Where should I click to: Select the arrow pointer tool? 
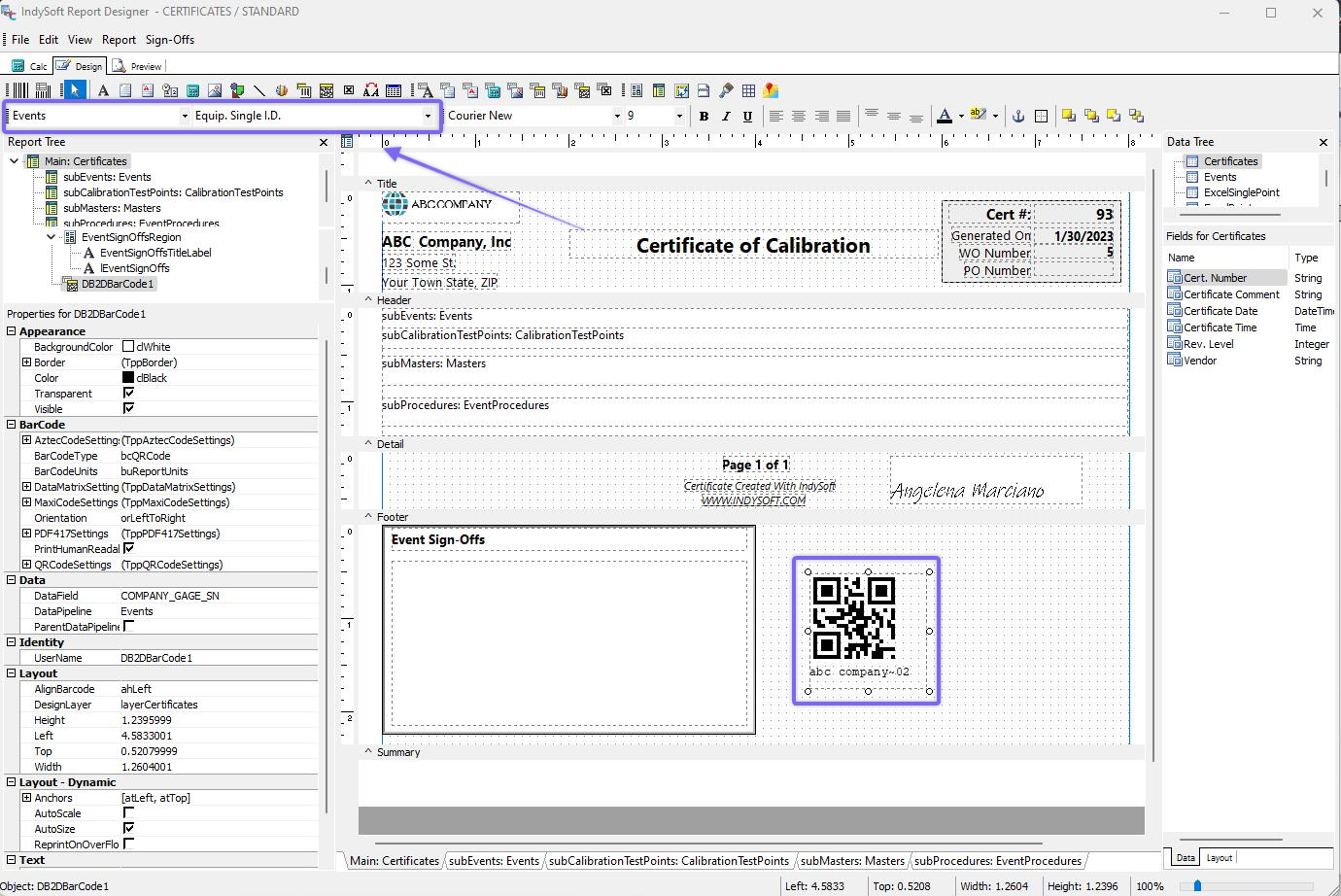coord(75,90)
